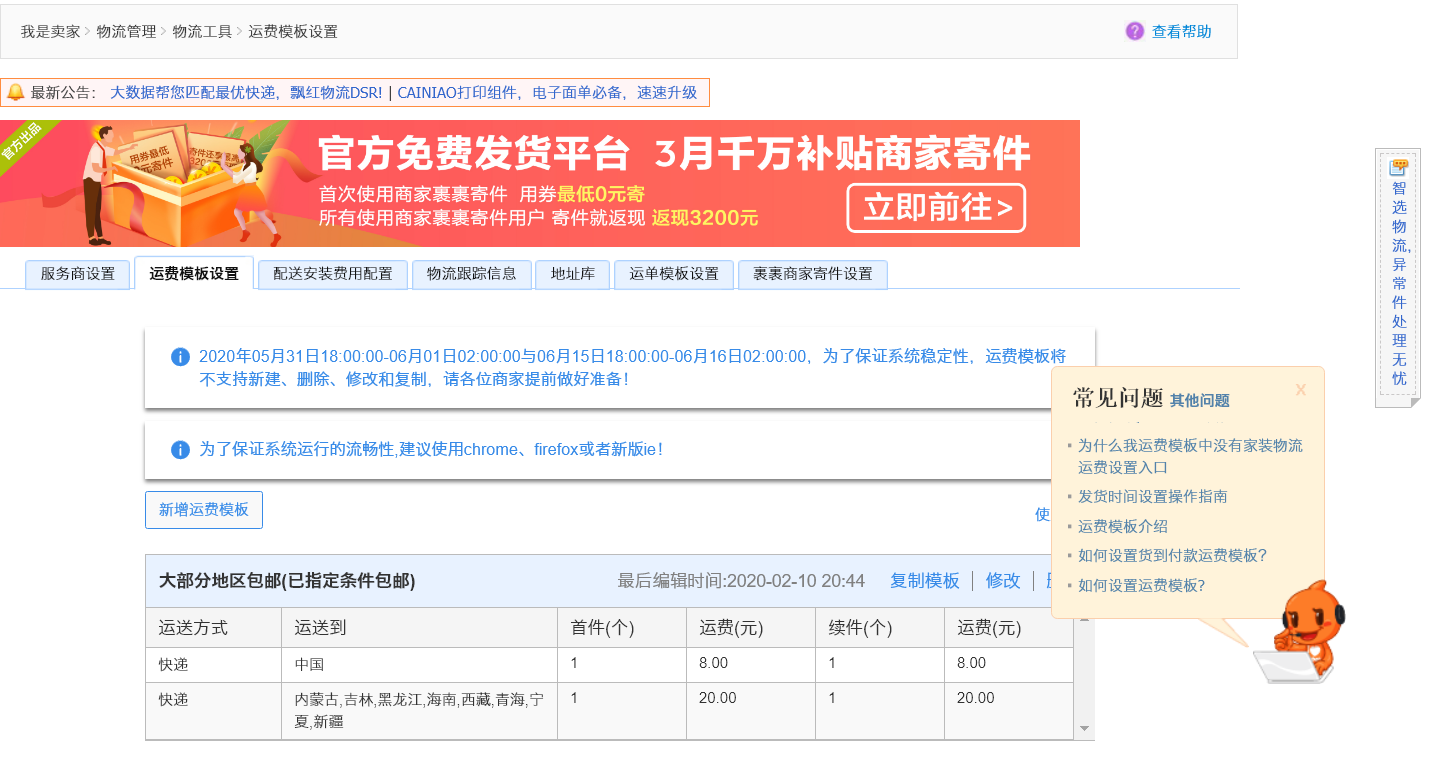This screenshot has height=759, width=1432.
Task: Open the 地址库 tab
Action: [572, 274]
